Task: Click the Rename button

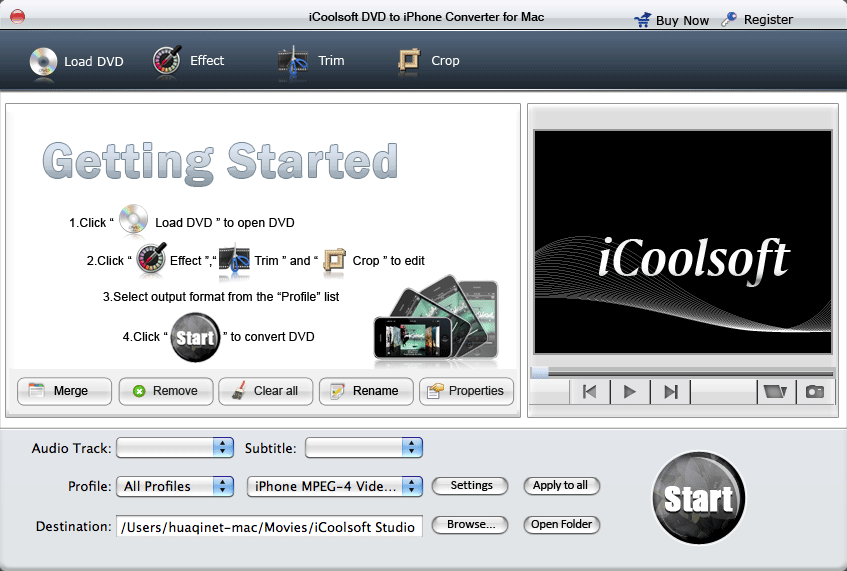Action: point(366,391)
